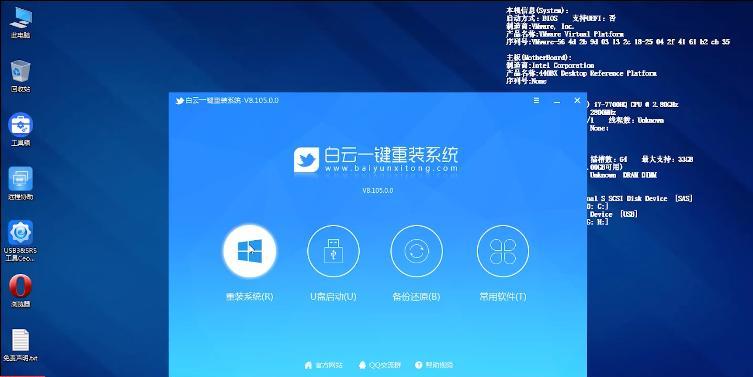
Task: Open the hamburger menu in title bar
Action: coord(536,100)
